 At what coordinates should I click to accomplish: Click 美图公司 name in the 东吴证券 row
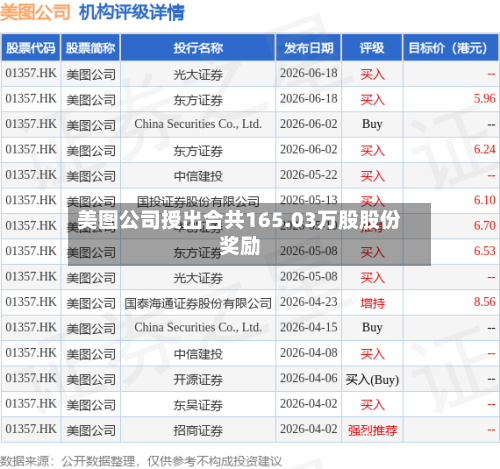pyautogui.click(x=91, y=404)
